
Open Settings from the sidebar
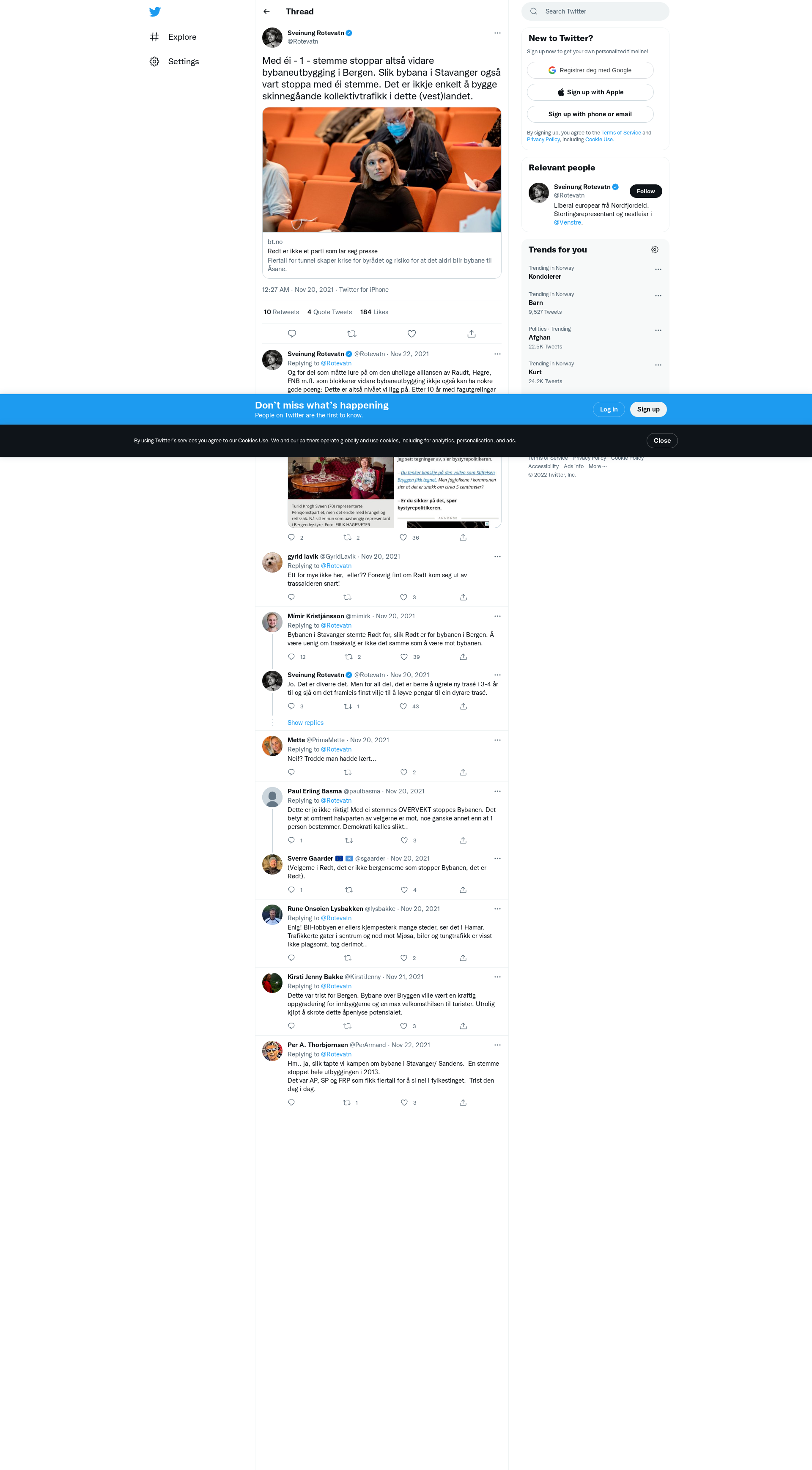click(175, 62)
